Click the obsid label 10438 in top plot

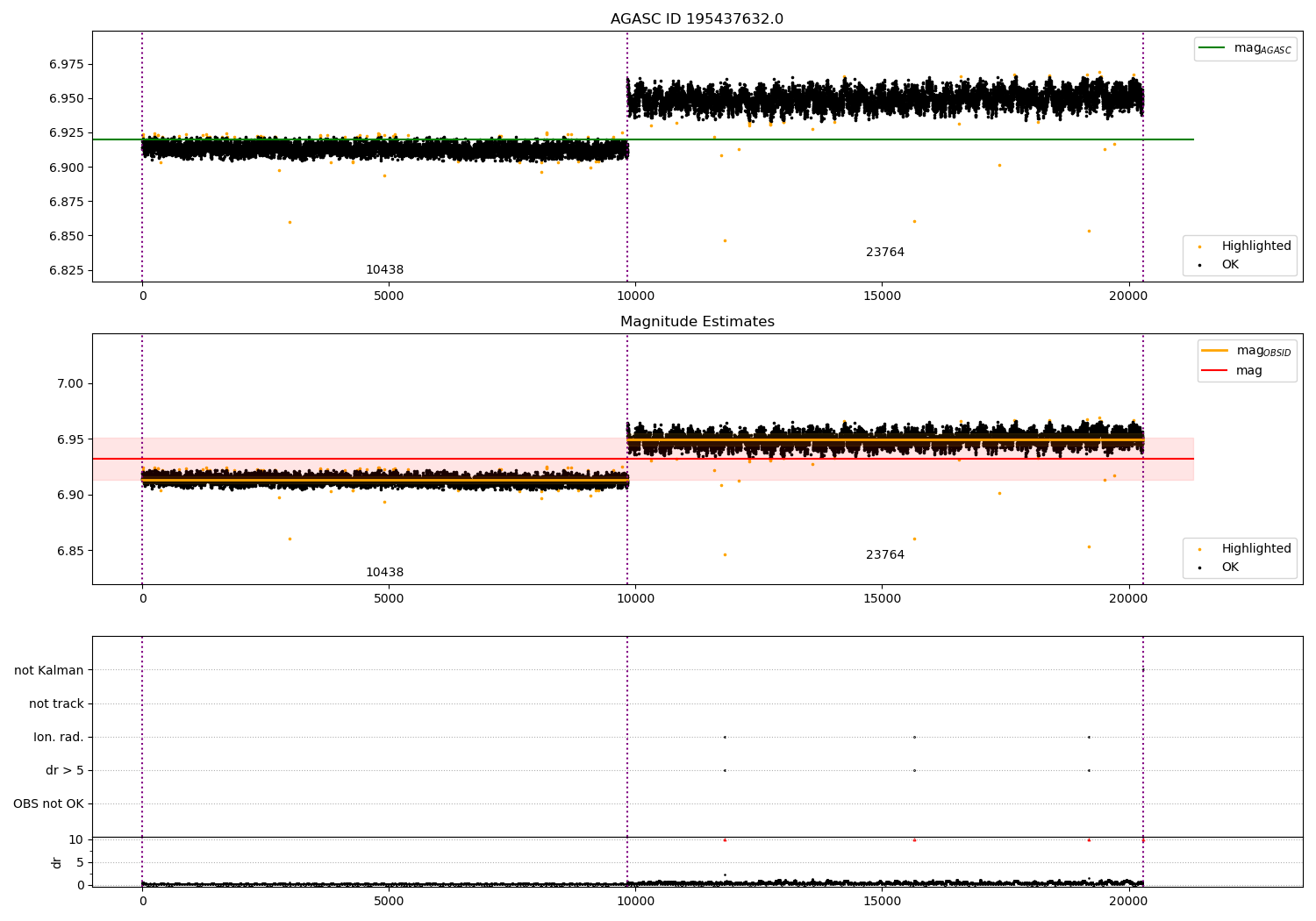click(x=385, y=270)
